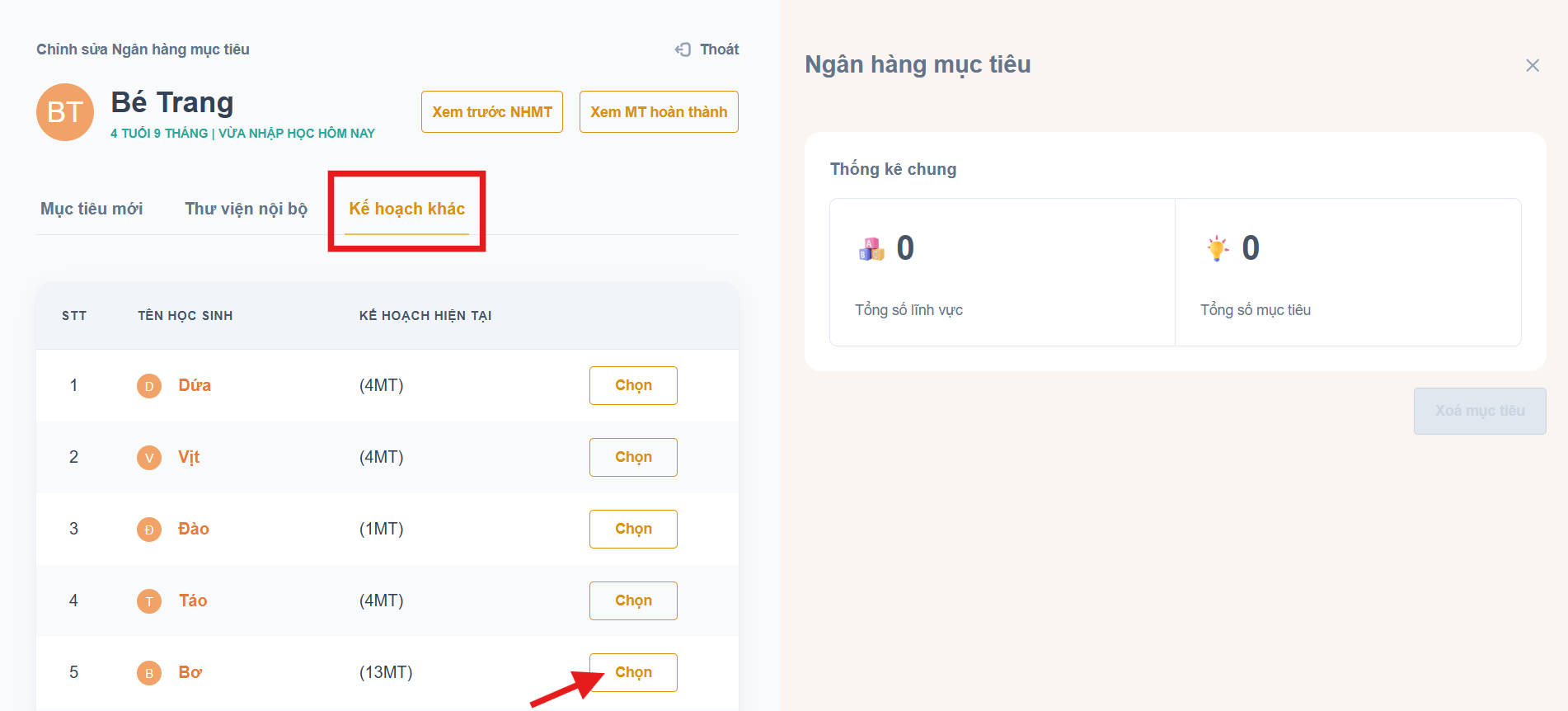
Task: Click the lightbulb icon for mục tiêu
Action: pyautogui.click(x=1217, y=248)
